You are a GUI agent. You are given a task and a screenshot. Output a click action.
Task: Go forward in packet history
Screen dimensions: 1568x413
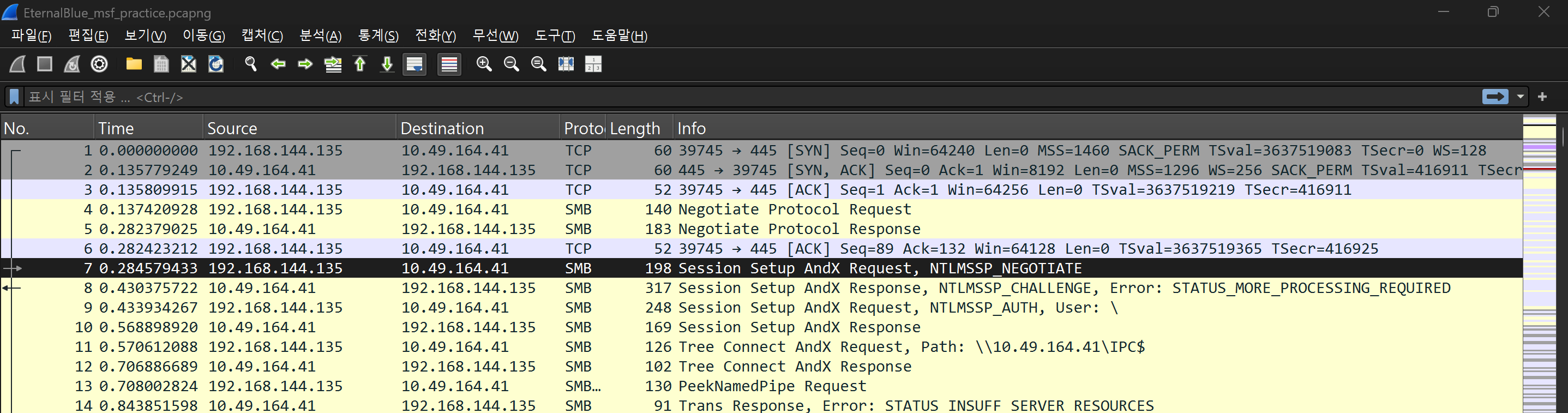[305, 64]
